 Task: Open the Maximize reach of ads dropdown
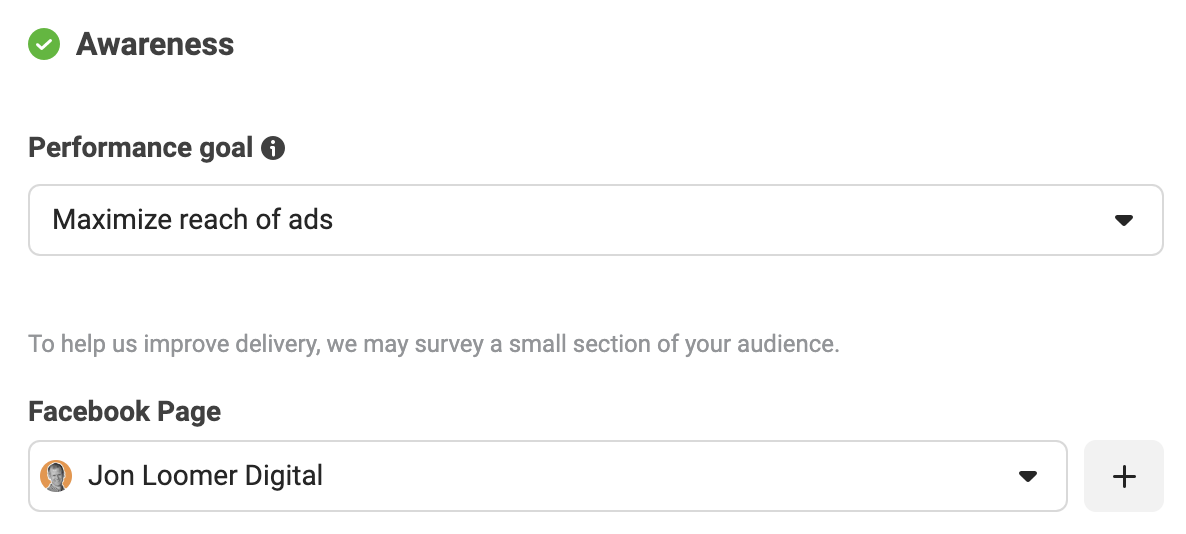click(595, 220)
